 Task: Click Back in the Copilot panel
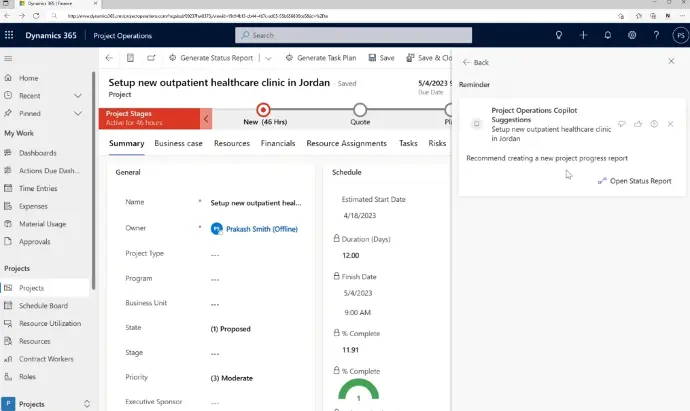click(x=476, y=62)
